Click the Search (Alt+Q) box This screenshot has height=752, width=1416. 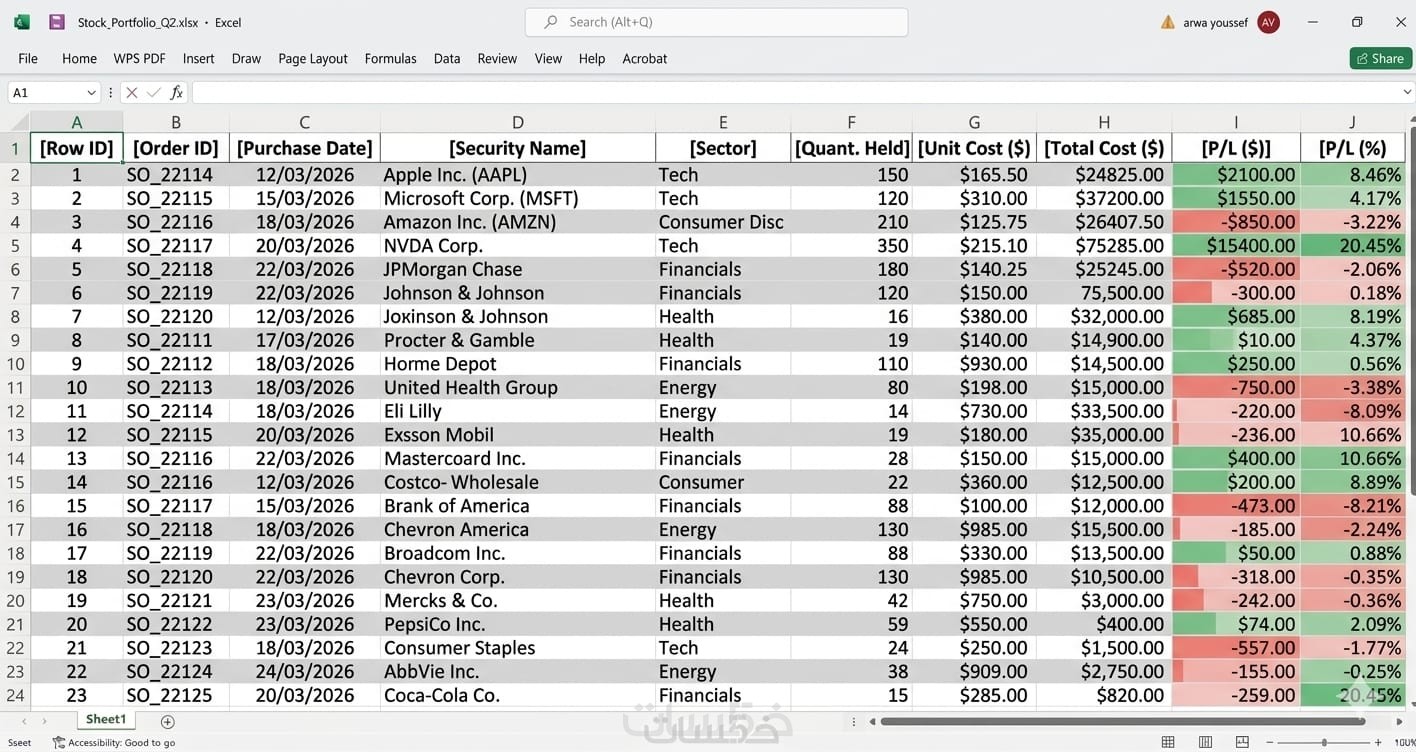coord(716,22)
